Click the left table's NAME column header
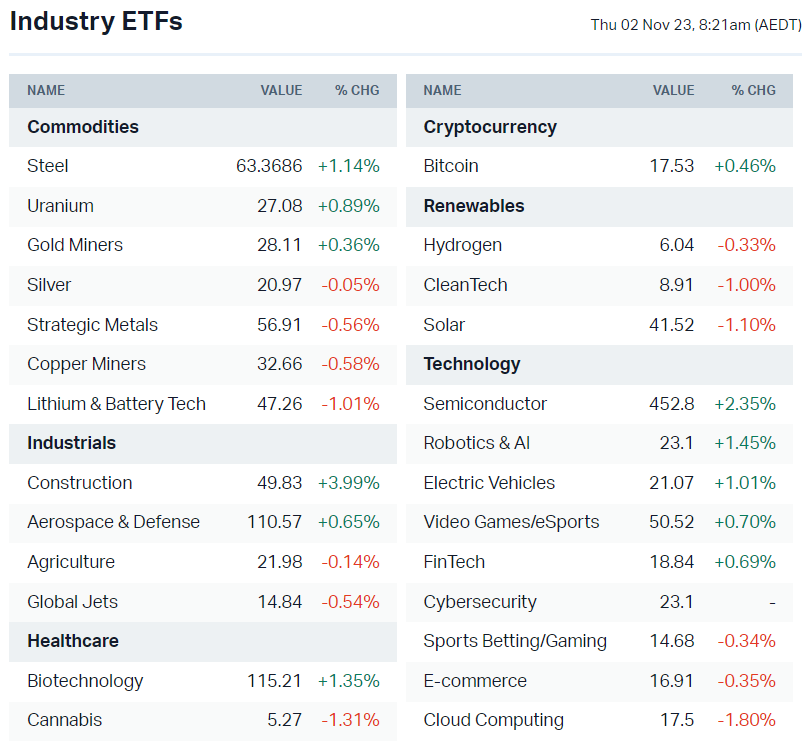The width and height of the screenshot is (808, 742). [46, 90]
